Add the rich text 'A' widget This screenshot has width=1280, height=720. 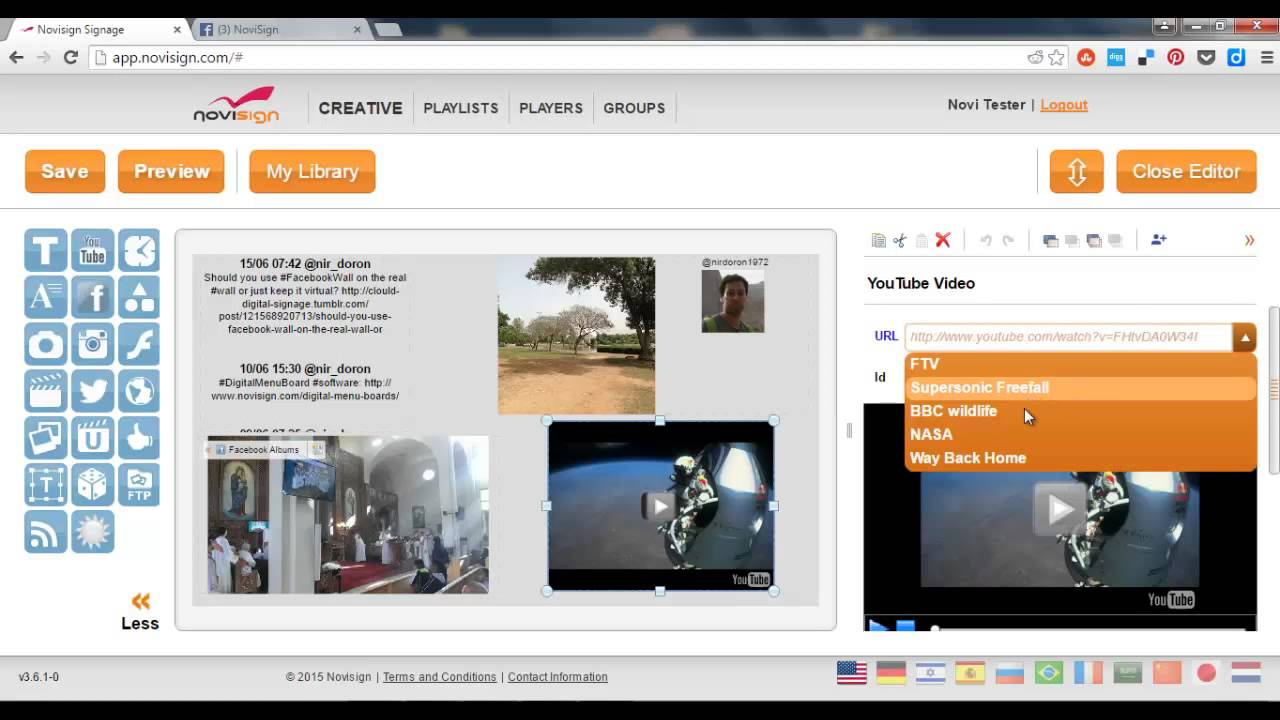pos(46,297)
